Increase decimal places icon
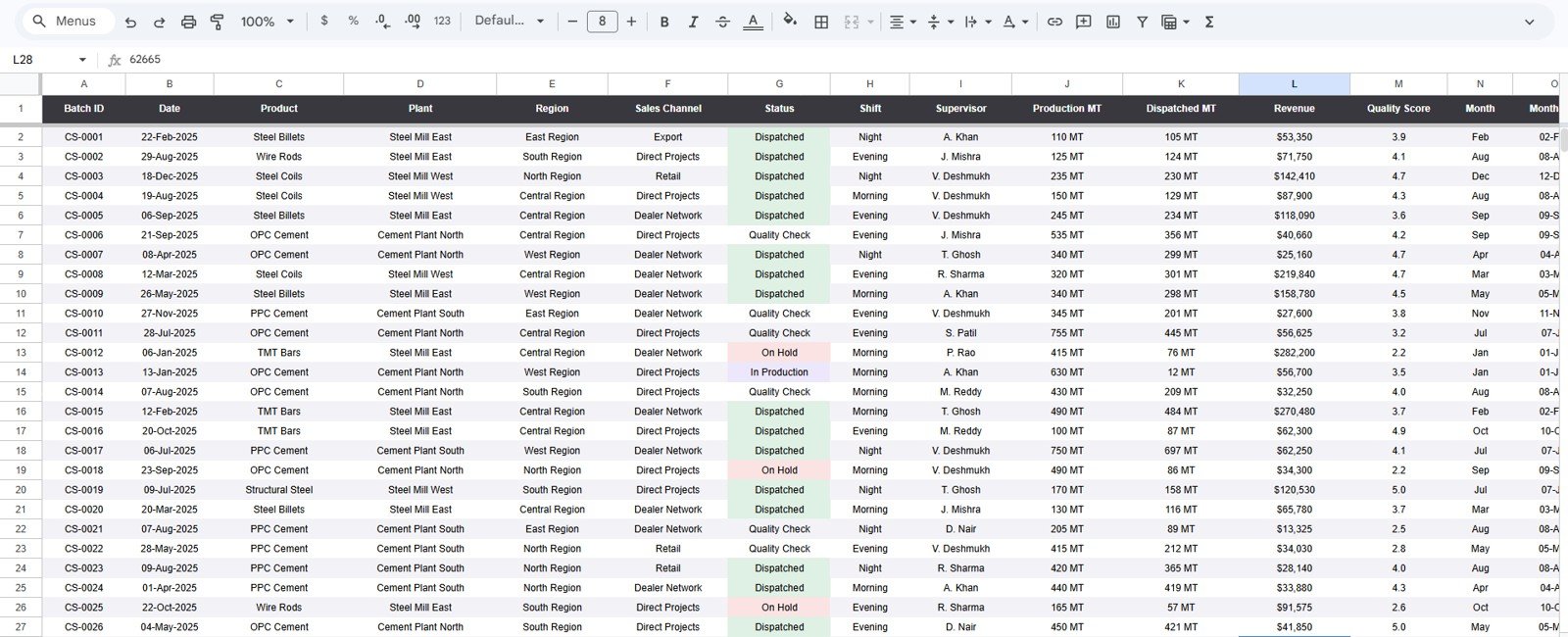Screen dimensions: 1568x637 412,21
